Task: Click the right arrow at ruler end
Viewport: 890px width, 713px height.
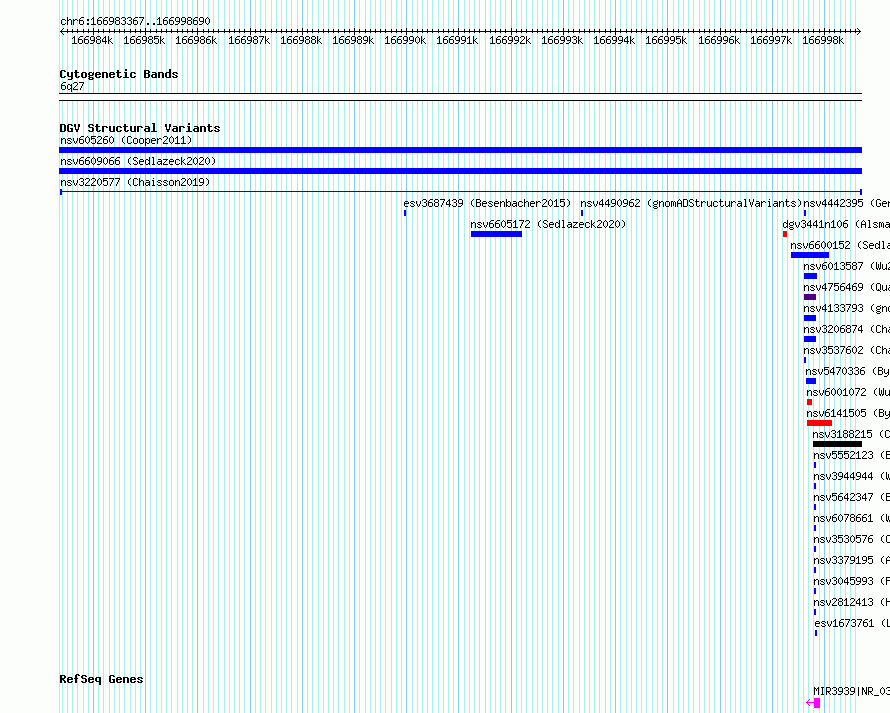Action: (x=858, y=32)
